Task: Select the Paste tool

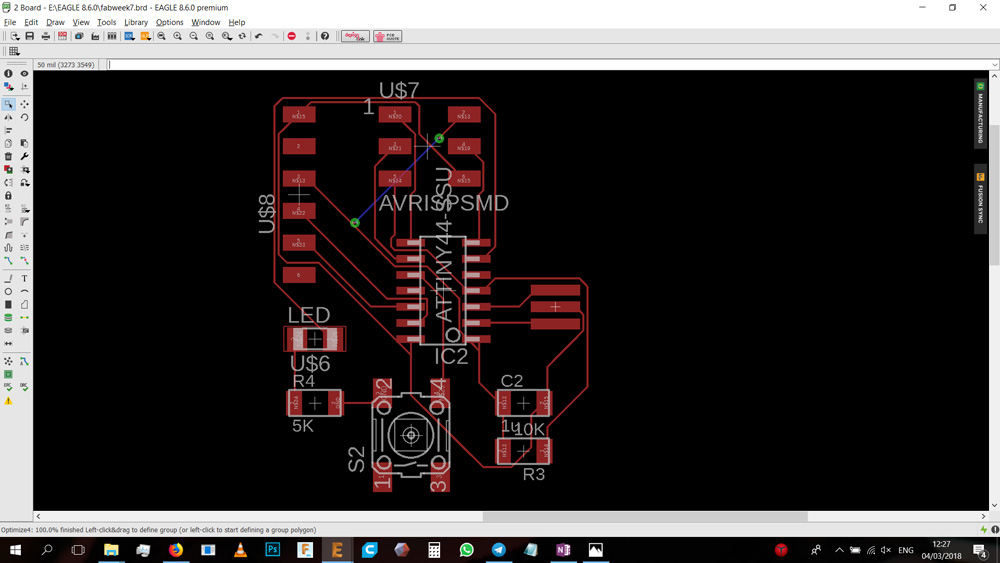Action: (x=24, y=143)
